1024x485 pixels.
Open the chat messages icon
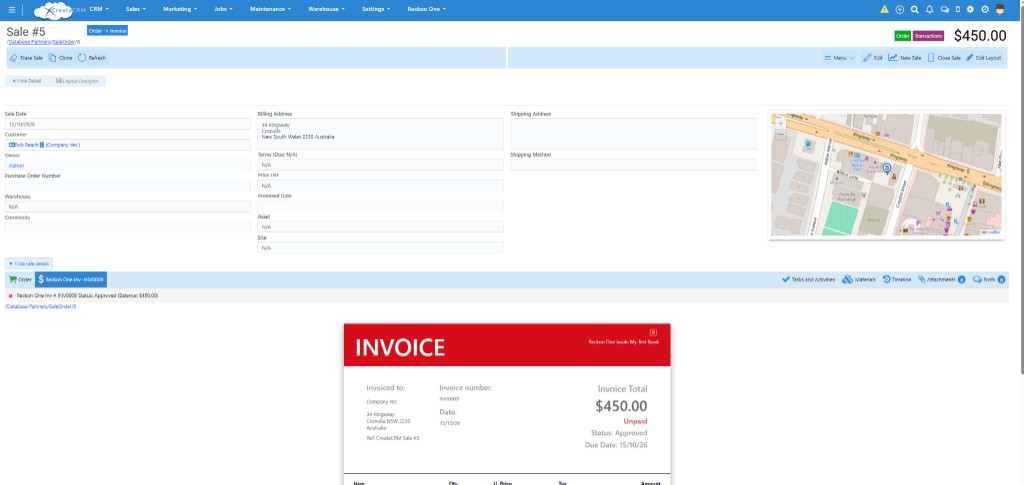coord(944,9)
